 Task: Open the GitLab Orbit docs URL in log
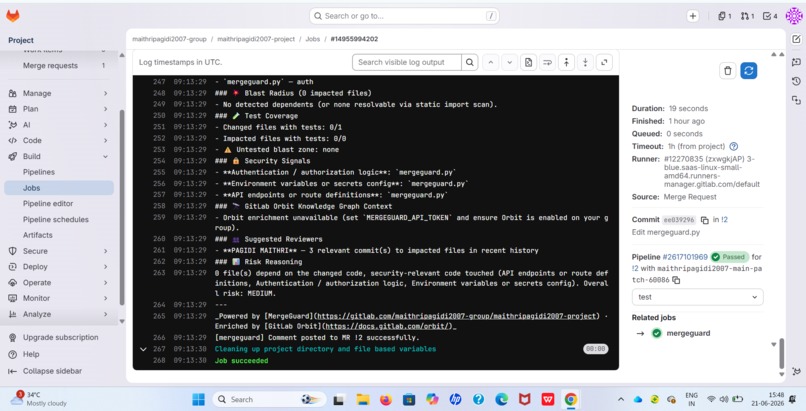pyautogui.click(x=389, y=326)
